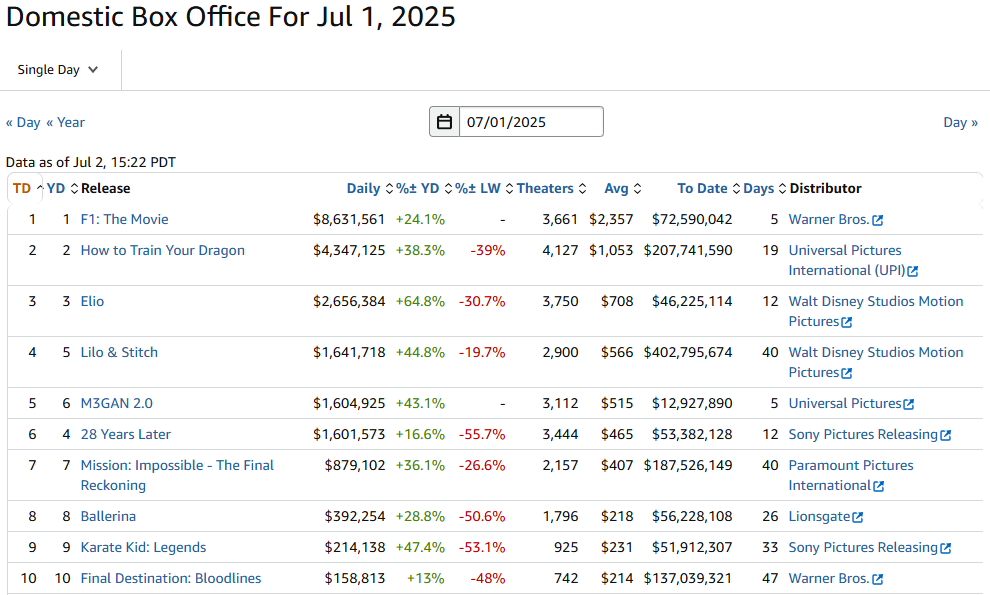Open Universal Pictures distributor for M3GAN 2.0
Image resolution: width=990 pixels, height=595 pixels.
pos(845,403)
